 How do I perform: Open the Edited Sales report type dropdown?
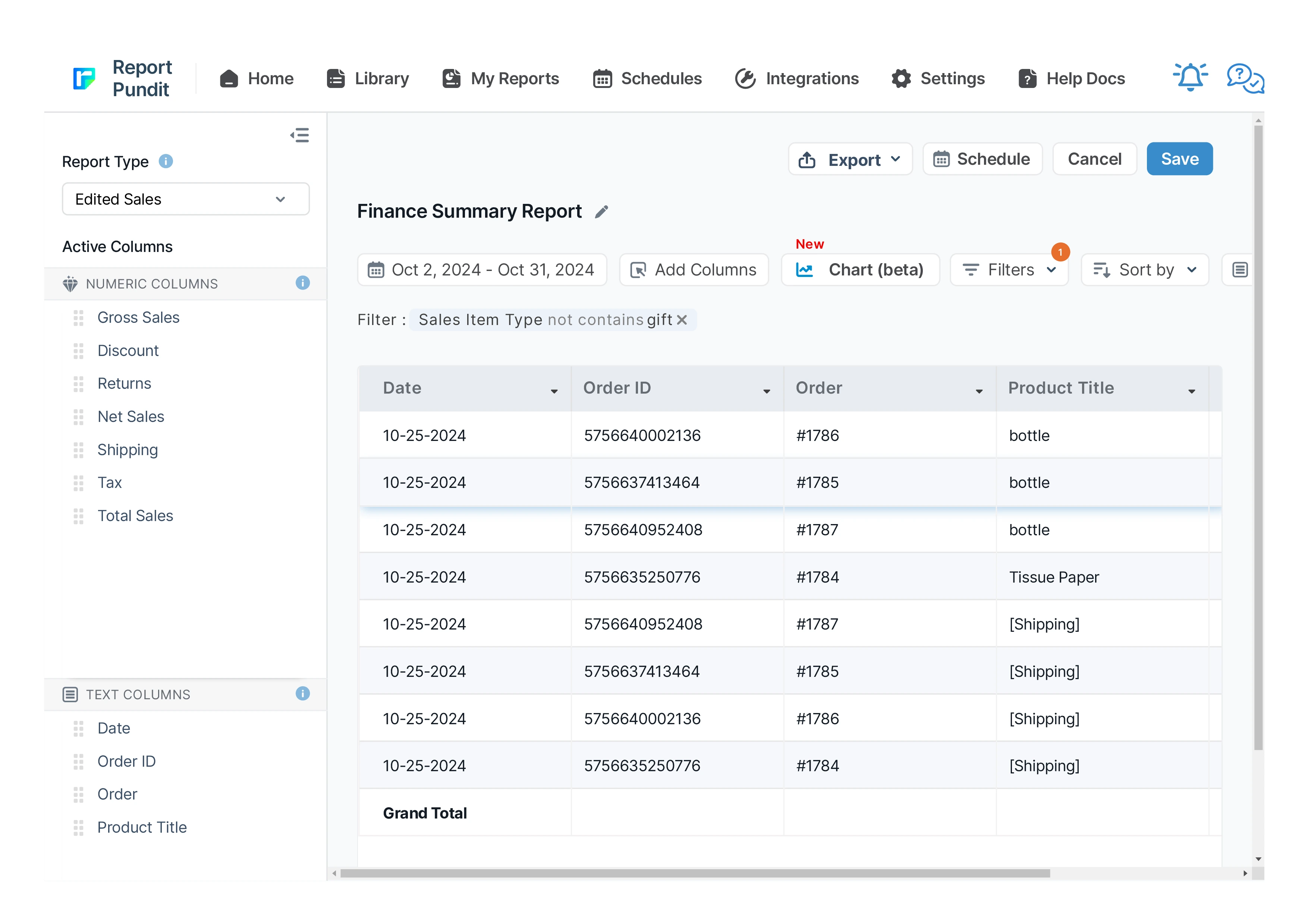185,199
